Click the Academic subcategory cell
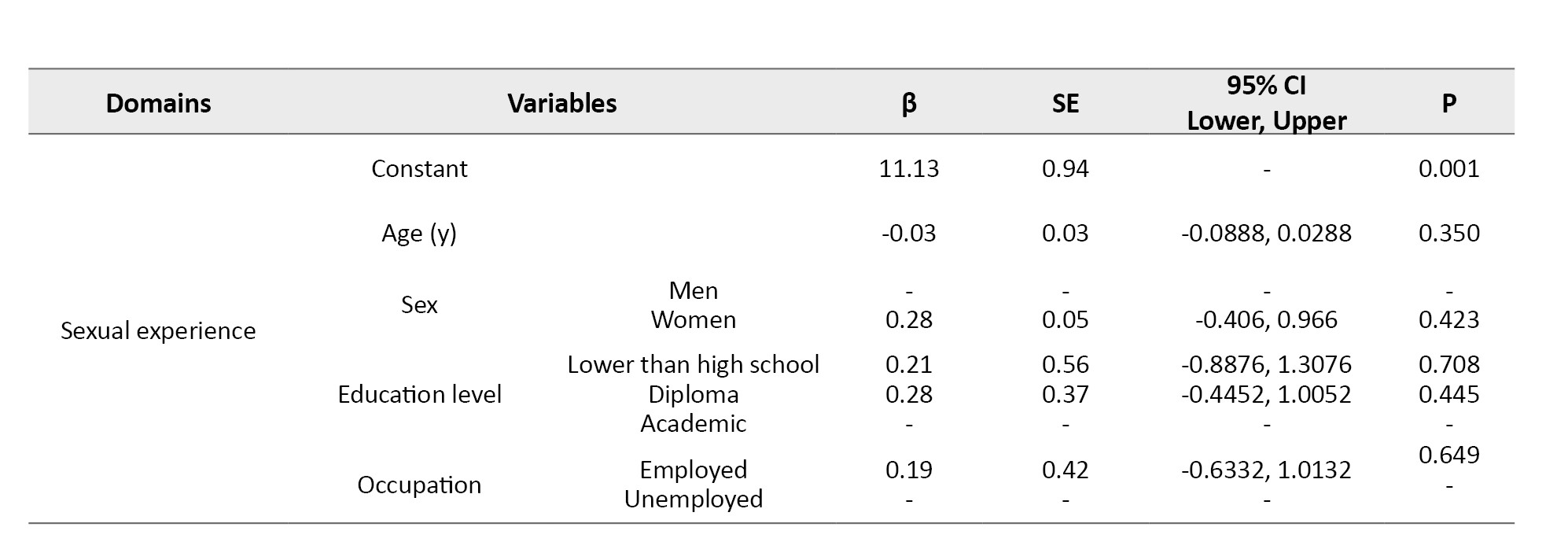Viewport: 1568px width, 553px height. click(x=693, y=423)
